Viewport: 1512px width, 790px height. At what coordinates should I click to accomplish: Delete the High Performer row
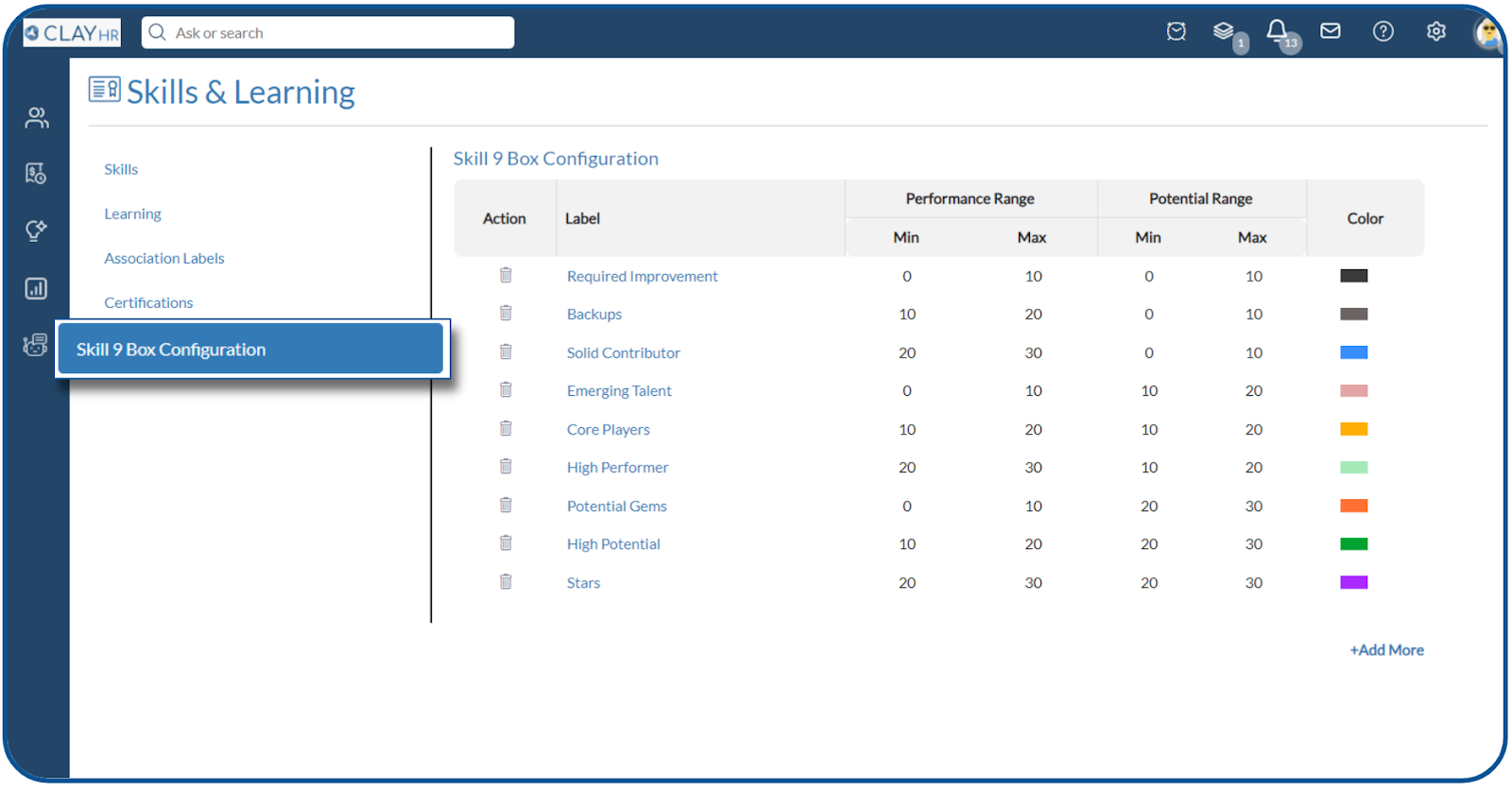[506, 466]
